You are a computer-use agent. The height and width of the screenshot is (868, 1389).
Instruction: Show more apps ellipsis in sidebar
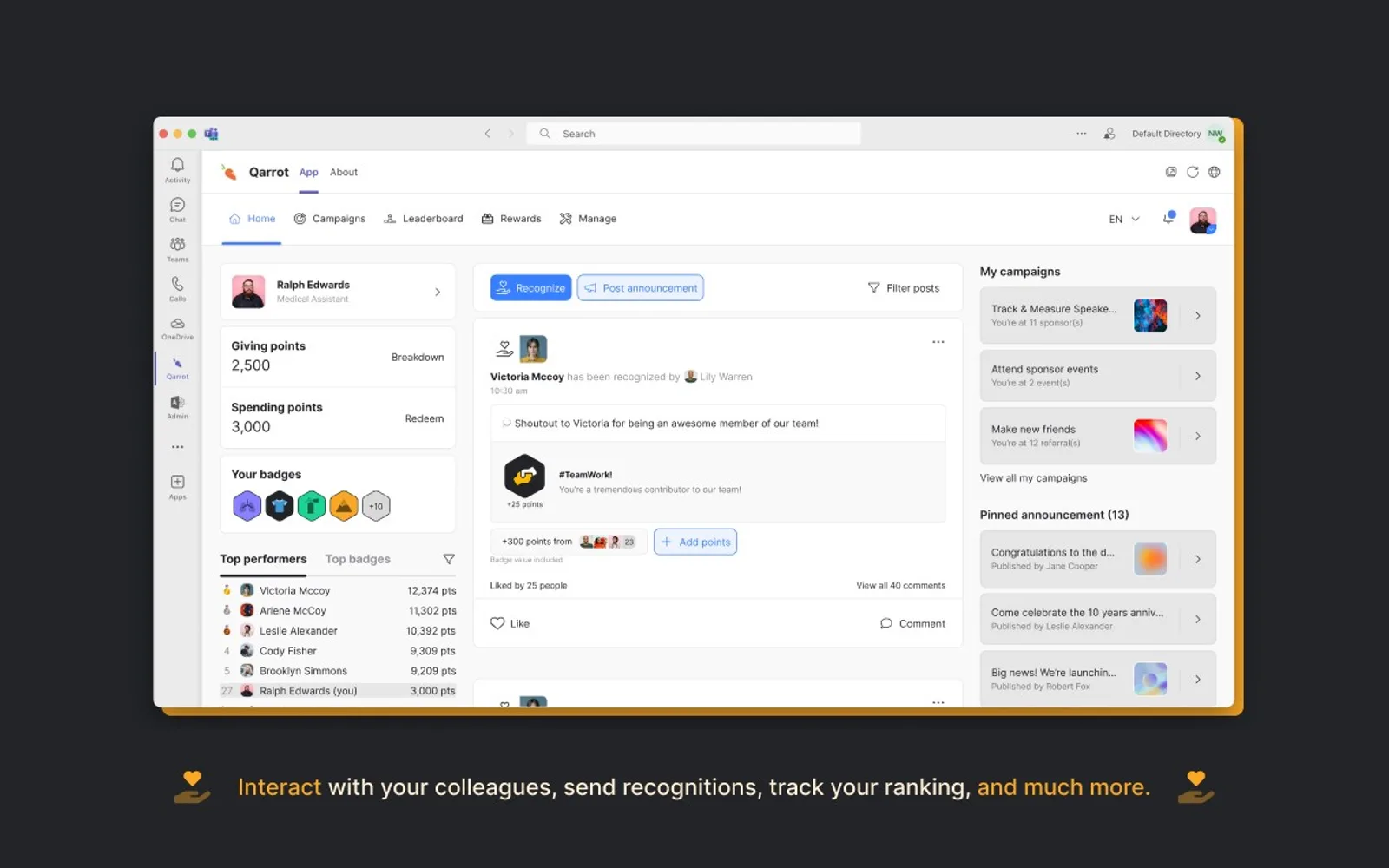[x=177, y=447]
